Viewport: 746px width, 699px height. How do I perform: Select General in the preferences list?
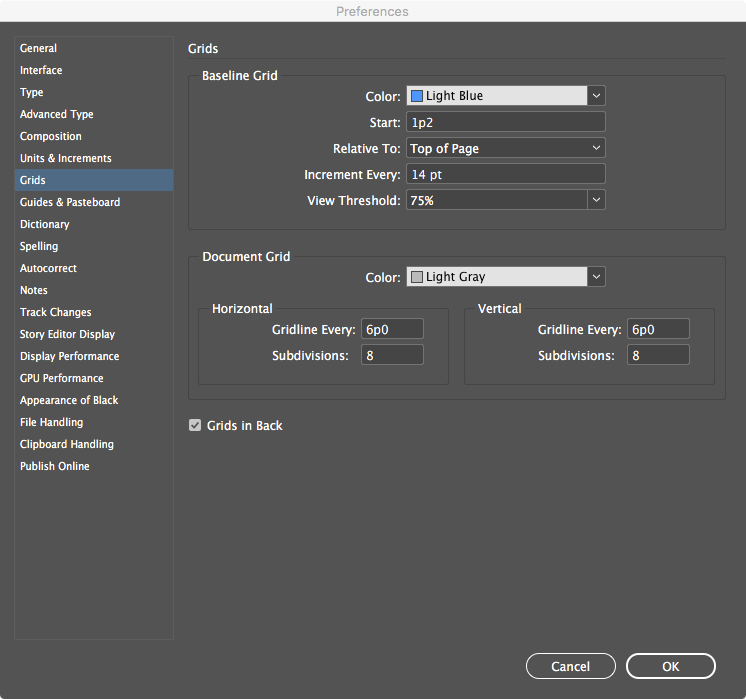(x=39, y=48)
